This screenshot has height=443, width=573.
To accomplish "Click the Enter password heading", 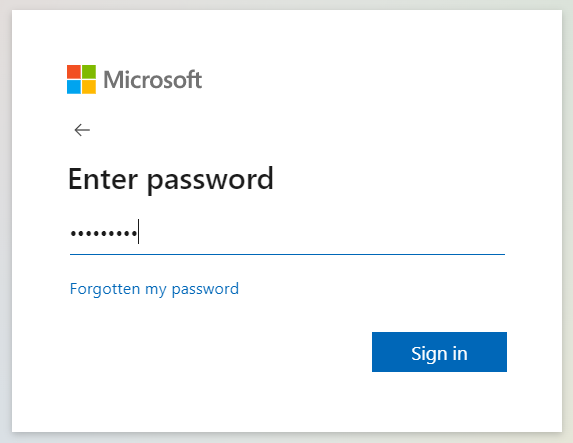I will point(171,179).
